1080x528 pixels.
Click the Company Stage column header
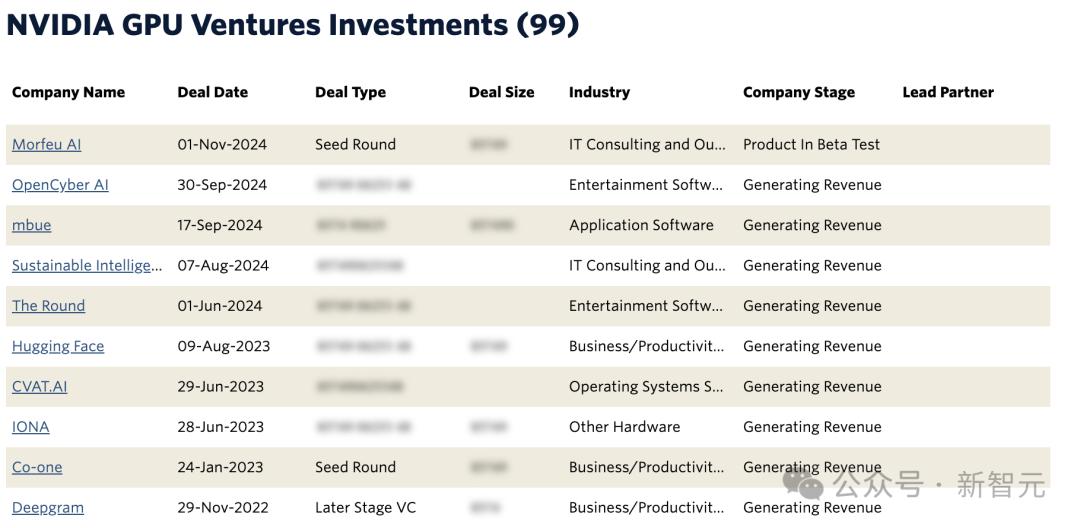[798, 92]
